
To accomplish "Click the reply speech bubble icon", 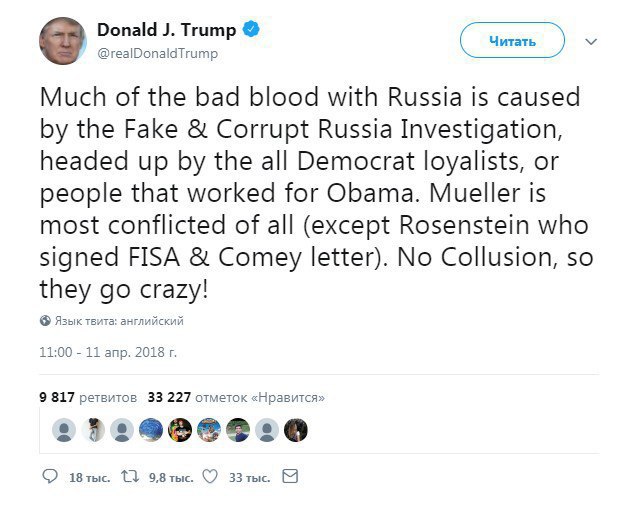I will (49, 478).
